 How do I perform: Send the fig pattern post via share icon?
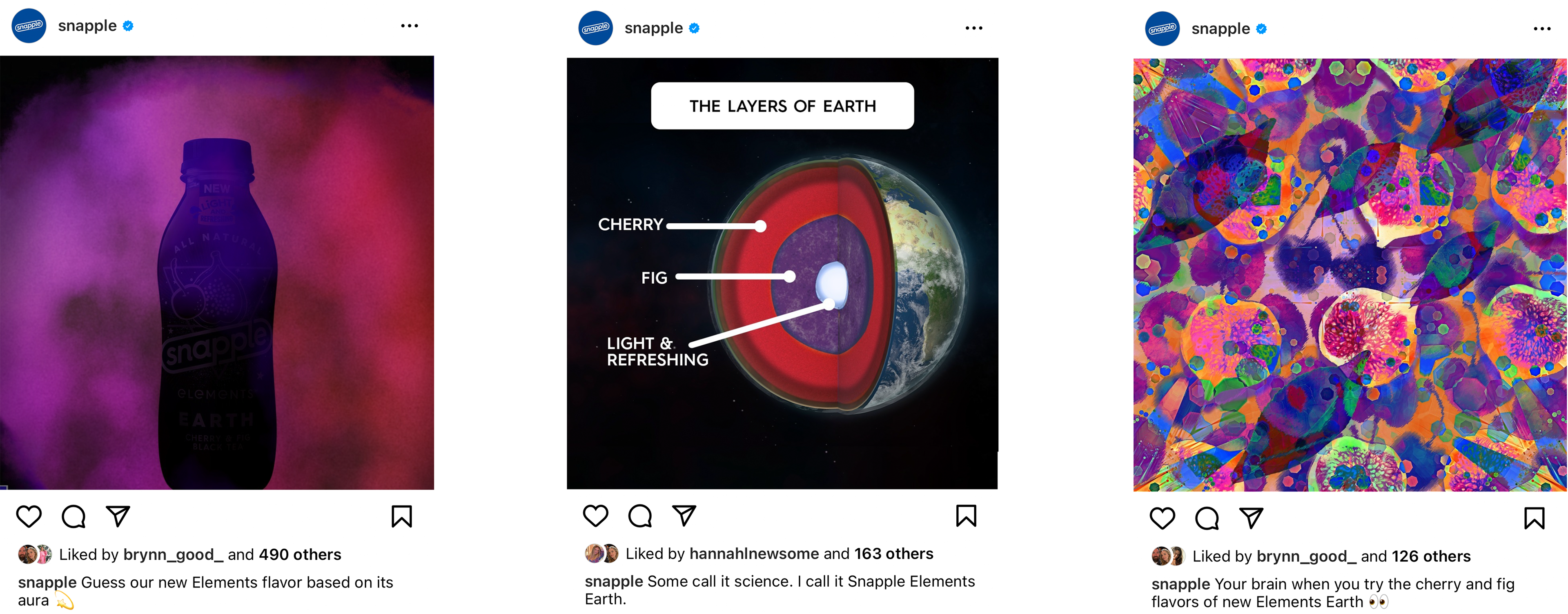pos(1252,517)
